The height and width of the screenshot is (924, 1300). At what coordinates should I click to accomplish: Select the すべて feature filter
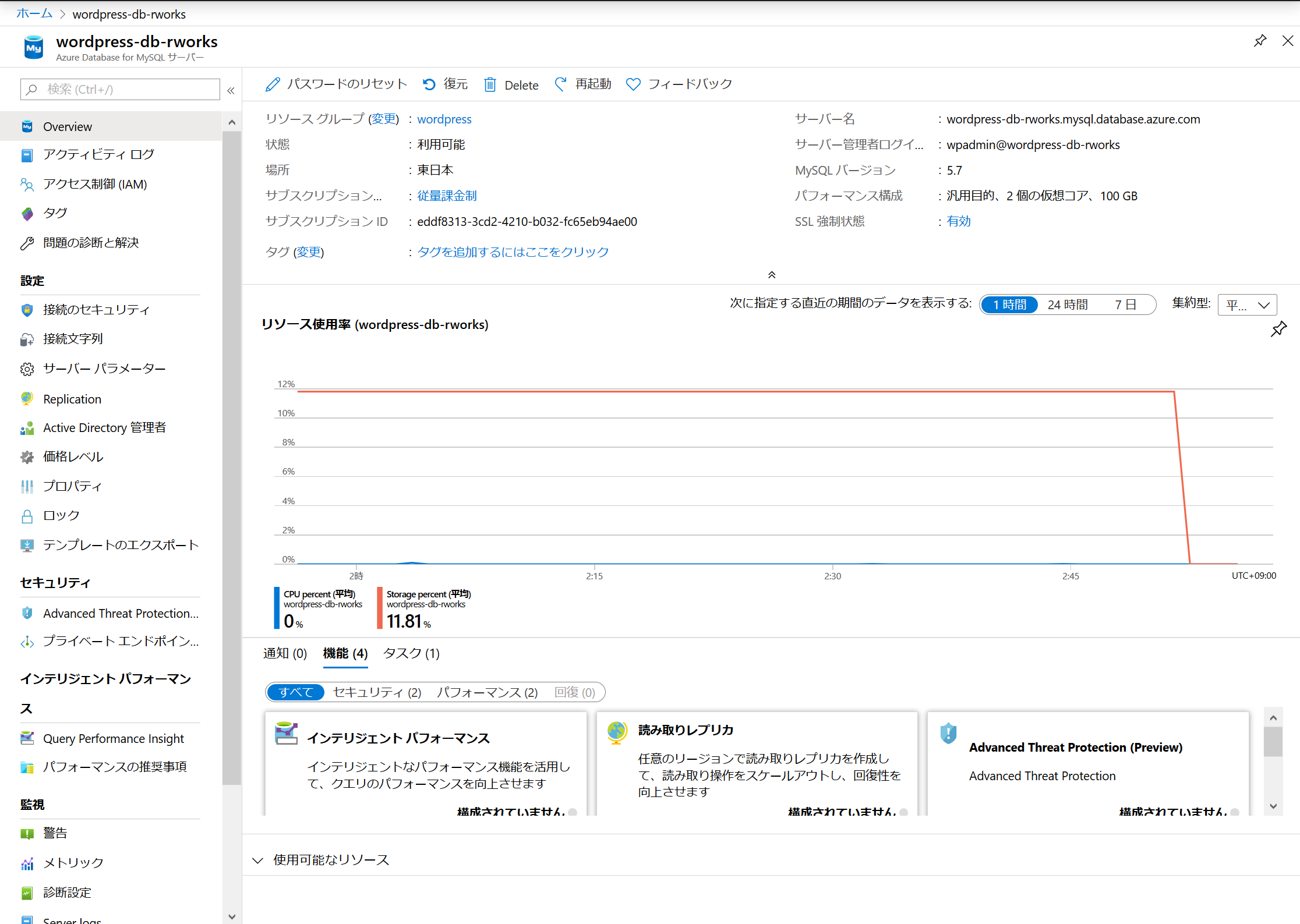coord(295,692)
